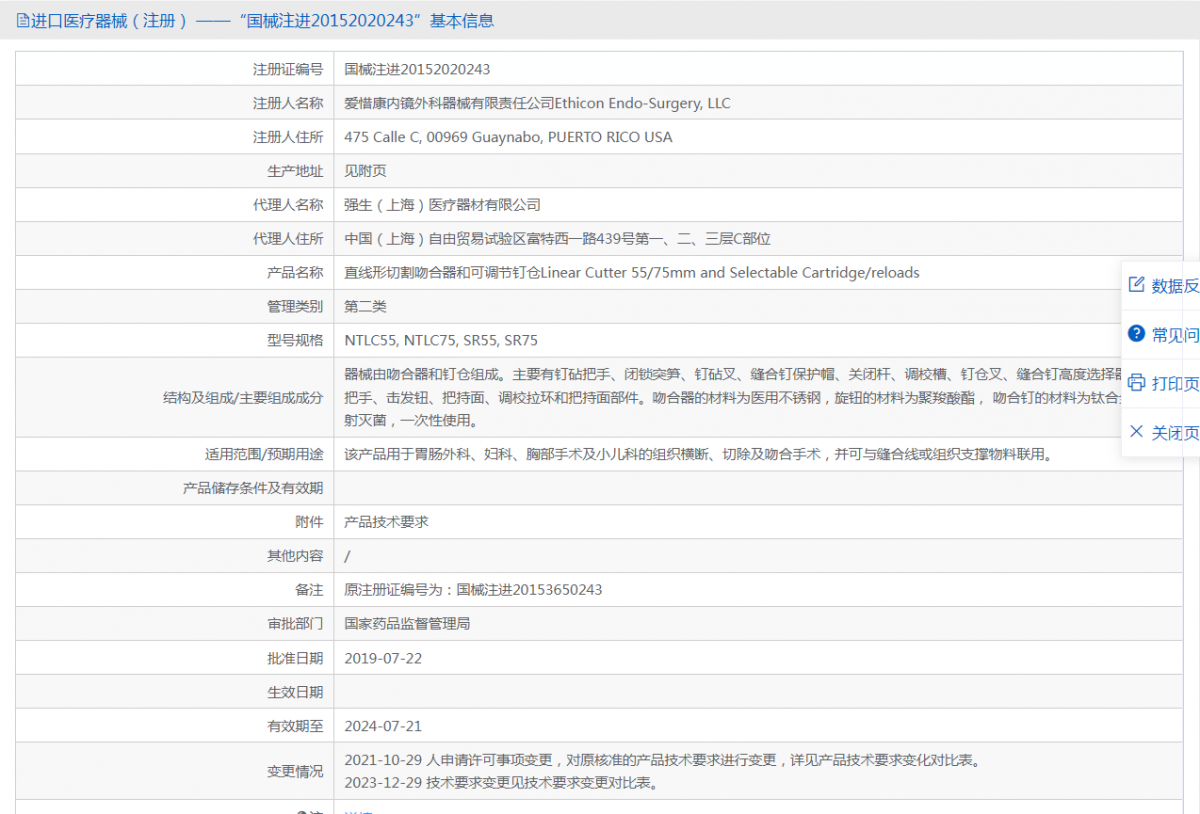Click the 生产地址 label cell
The height and width of the screenshot is (814, 1200).
point(175,171)
